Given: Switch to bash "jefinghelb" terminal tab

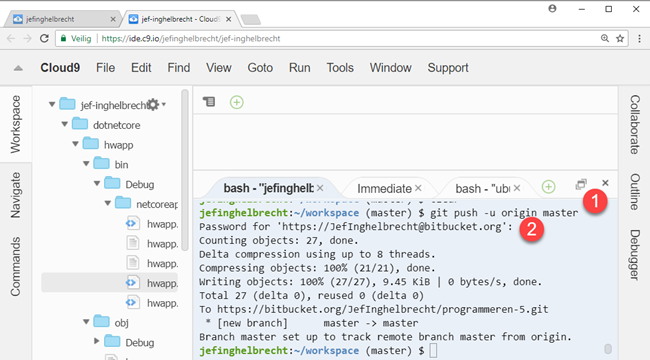Looking at the screenshot, I should 268,188.
